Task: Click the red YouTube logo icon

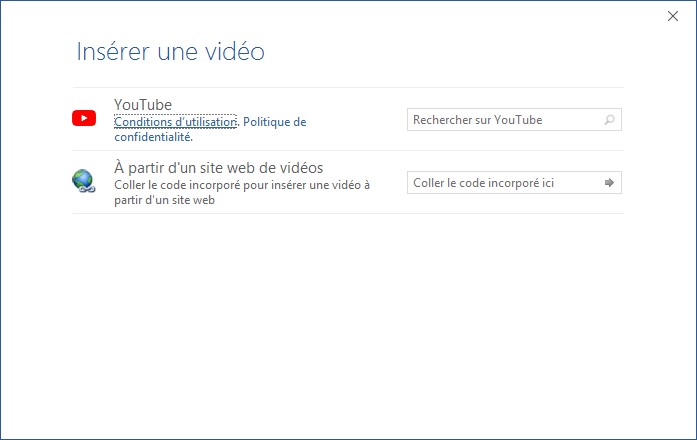Action: [84, 118]
